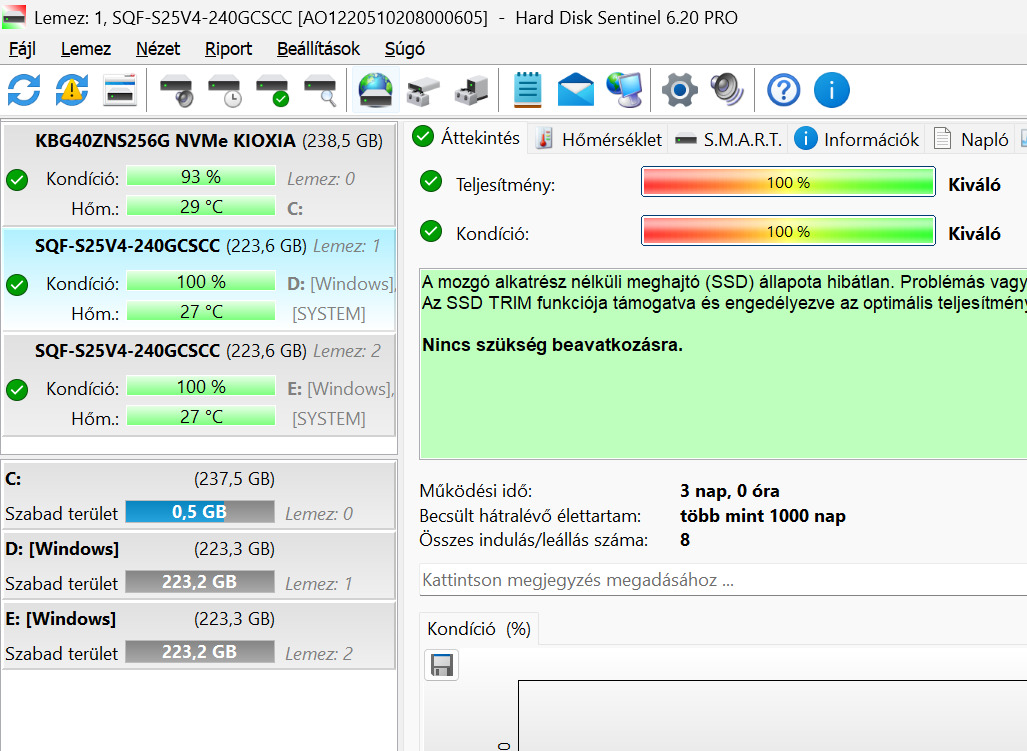The width and height of the screenshot is (1027, 751).
Task: Click the disk with clock scheduled-test icon
Action: click(225, 90)
